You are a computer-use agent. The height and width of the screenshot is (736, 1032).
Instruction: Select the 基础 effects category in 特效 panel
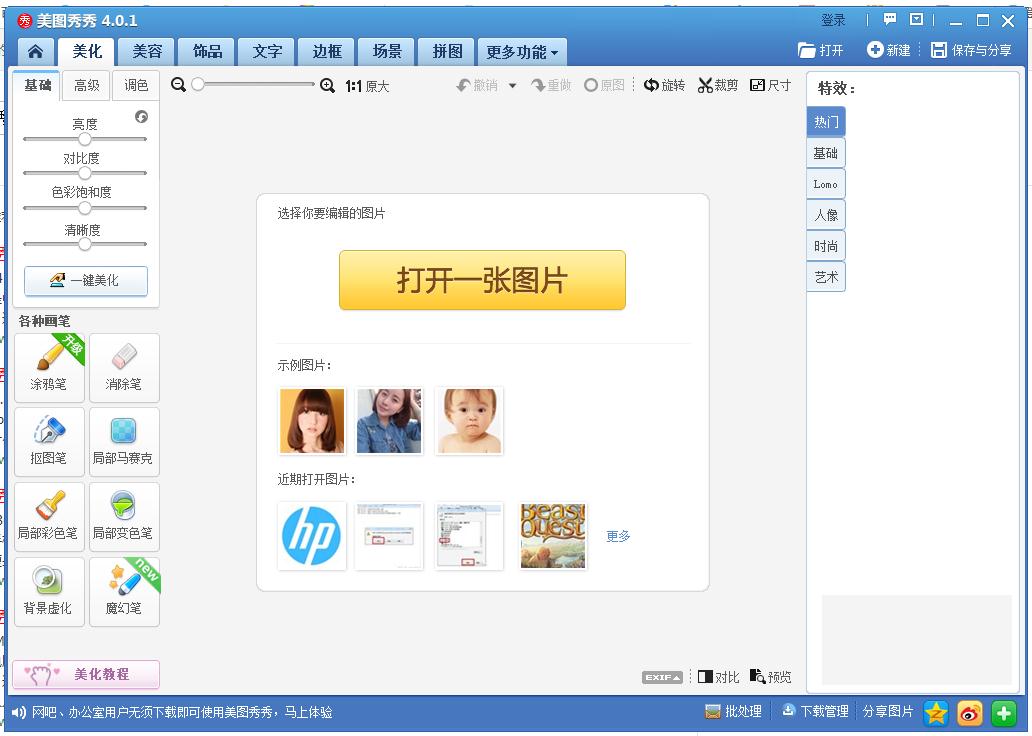pyautogui.click(x=825, y=153)
